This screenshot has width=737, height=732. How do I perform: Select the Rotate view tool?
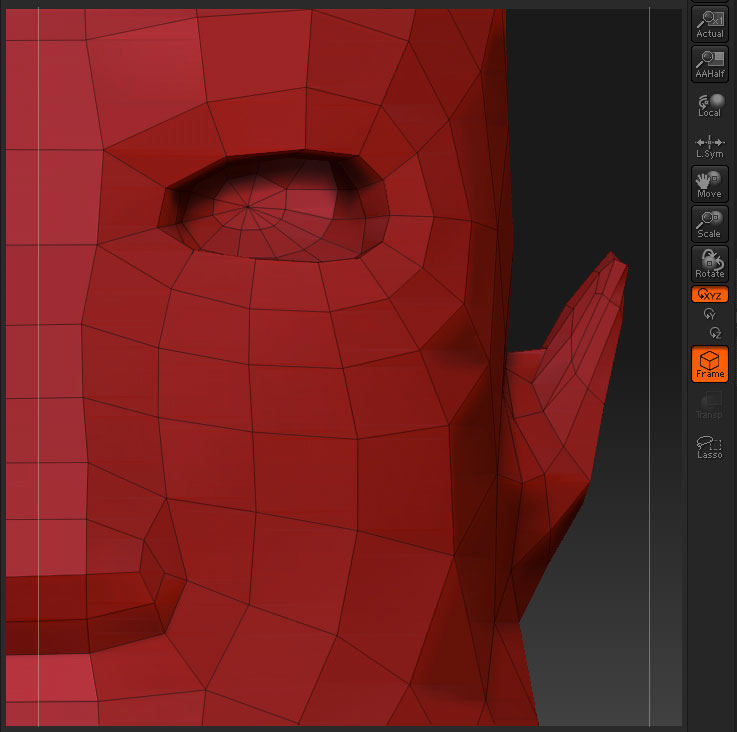(x=710, y=264)
